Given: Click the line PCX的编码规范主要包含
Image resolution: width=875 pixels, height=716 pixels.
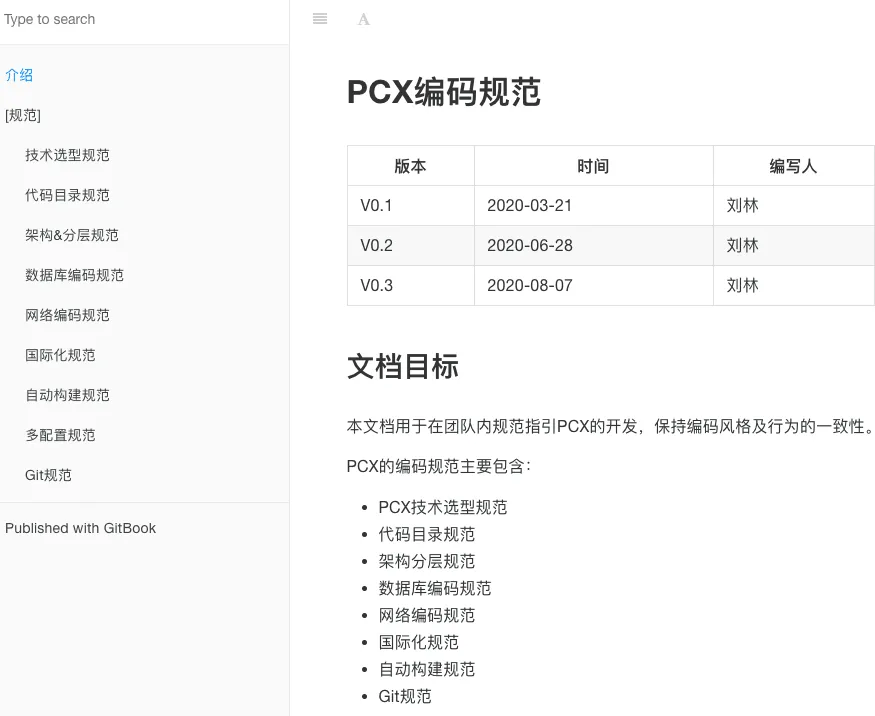Looking at the screenshot, I should tap(439, 466).
